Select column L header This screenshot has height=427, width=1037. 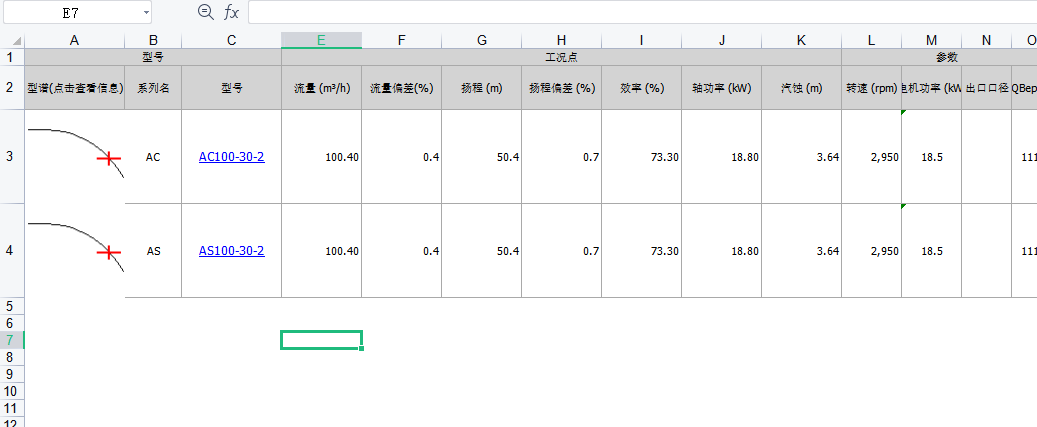pos(872,40)
